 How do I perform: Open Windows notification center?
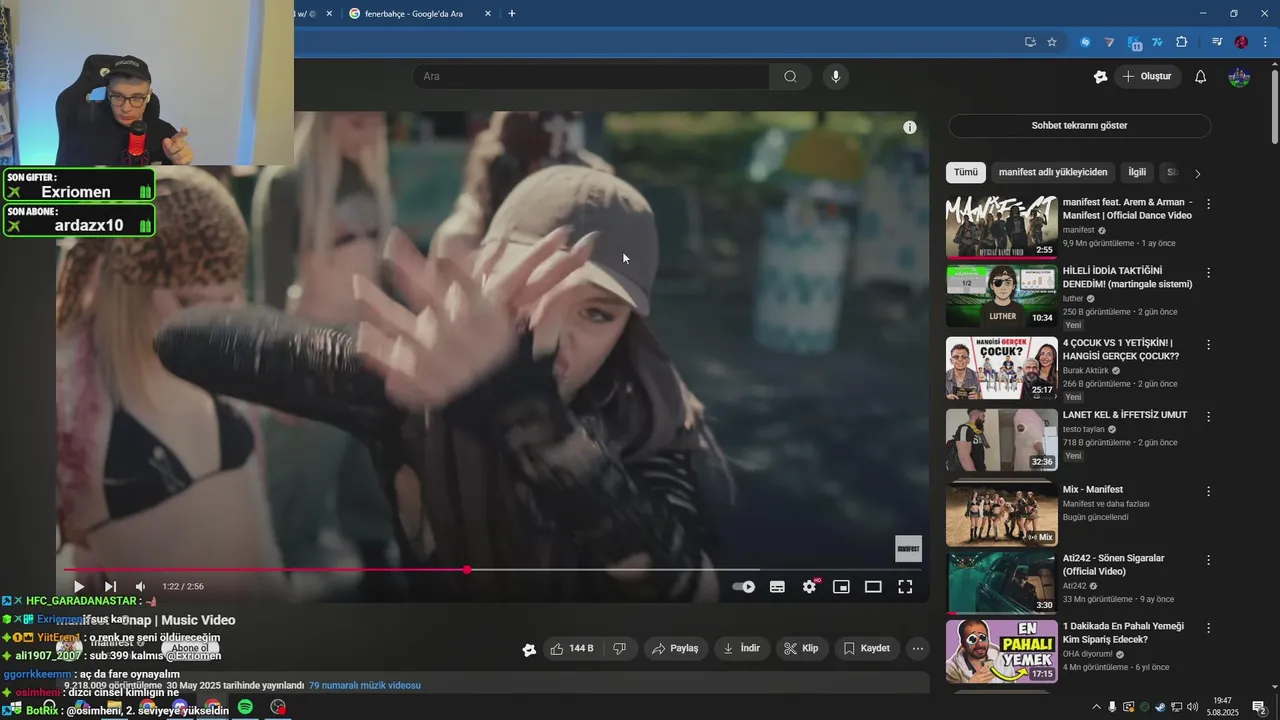click(x=1260, y=707)
